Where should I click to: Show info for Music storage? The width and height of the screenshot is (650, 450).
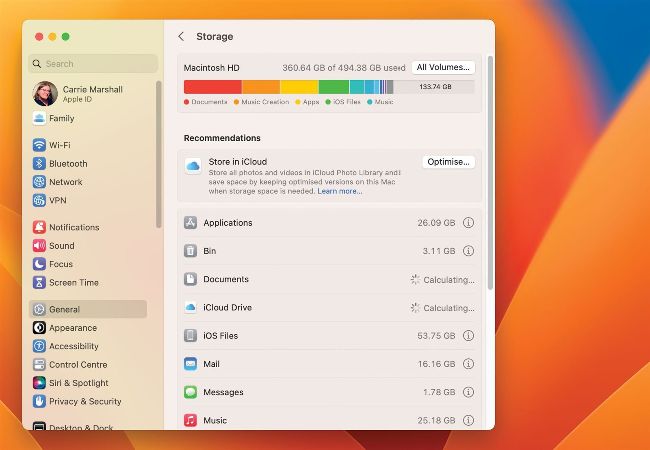[468, 420]
